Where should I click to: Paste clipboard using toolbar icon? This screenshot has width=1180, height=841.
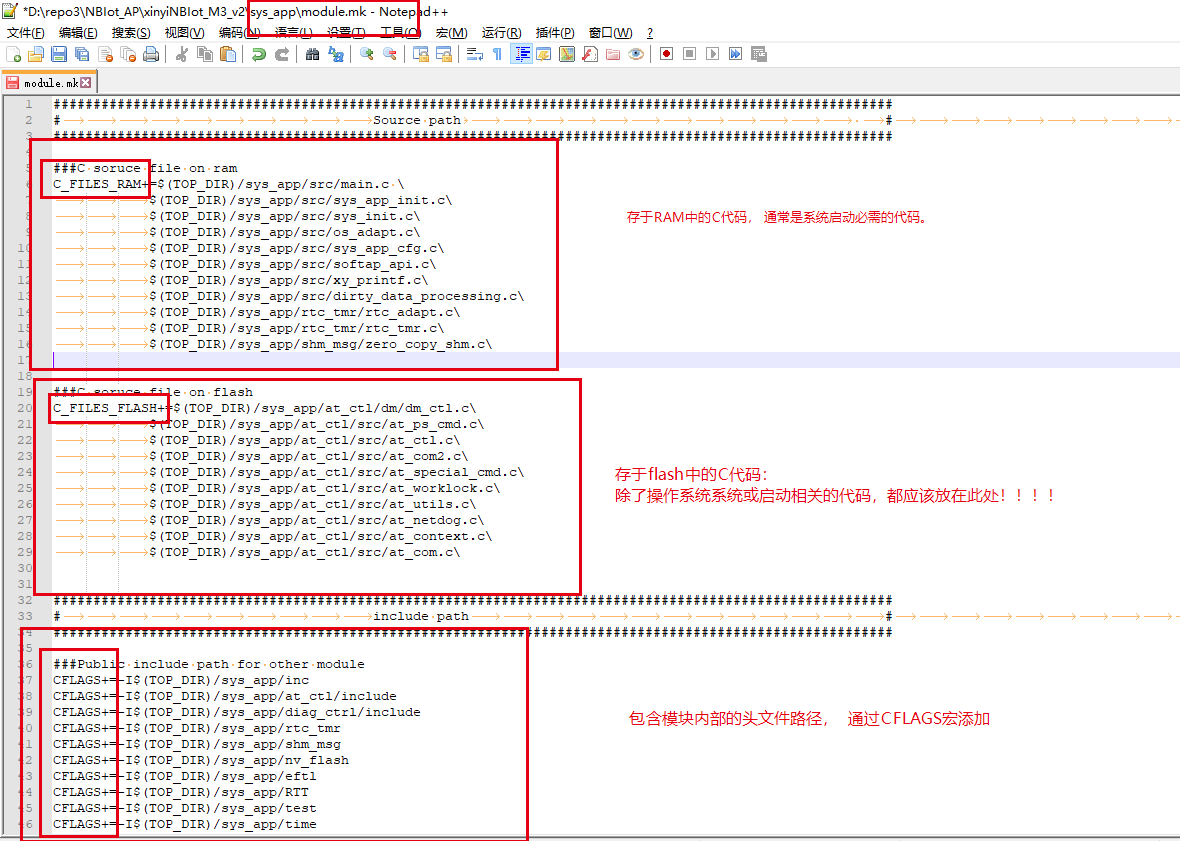(228, 54)
